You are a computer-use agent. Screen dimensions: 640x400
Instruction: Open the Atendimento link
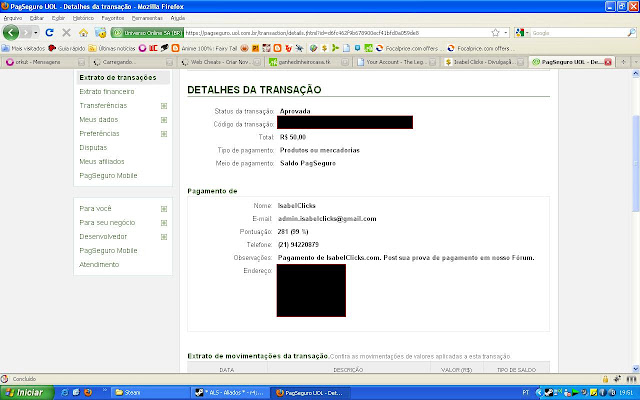(99, 264)
